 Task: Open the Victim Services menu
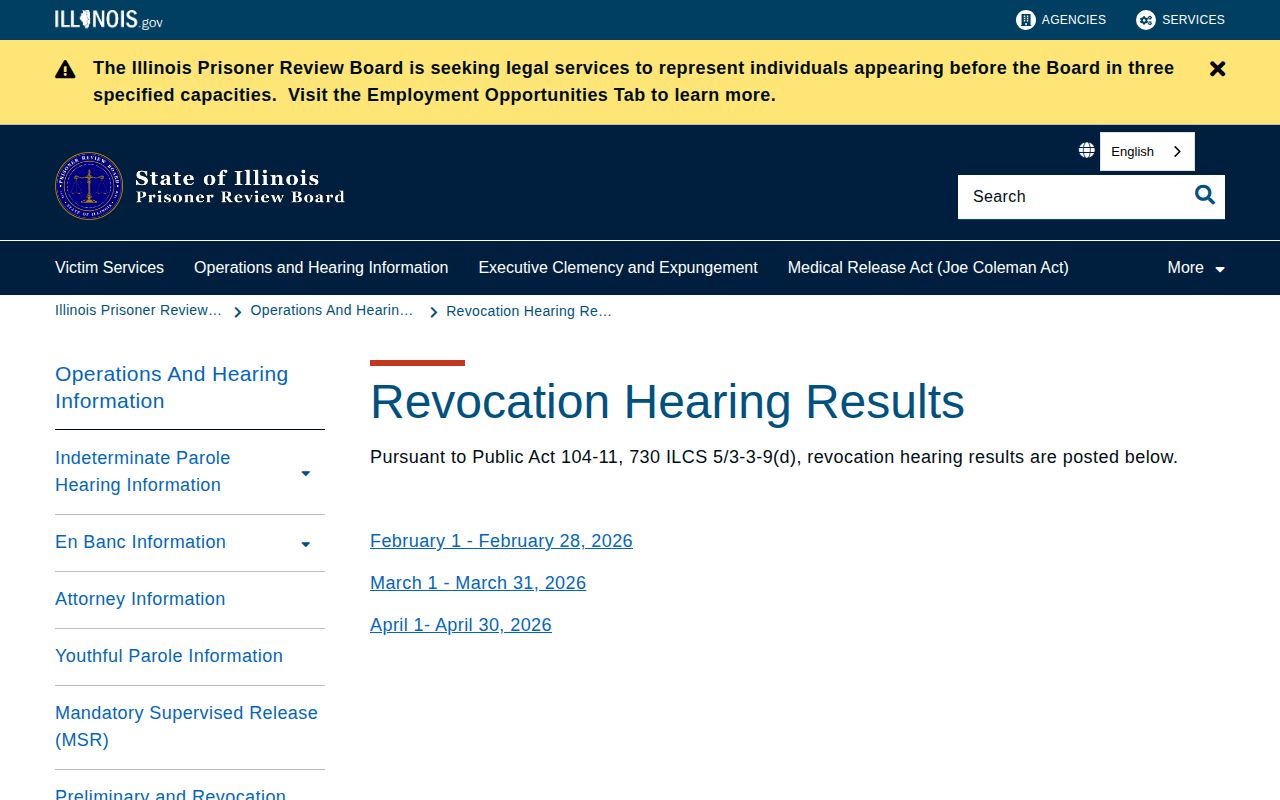coord(109,267)
